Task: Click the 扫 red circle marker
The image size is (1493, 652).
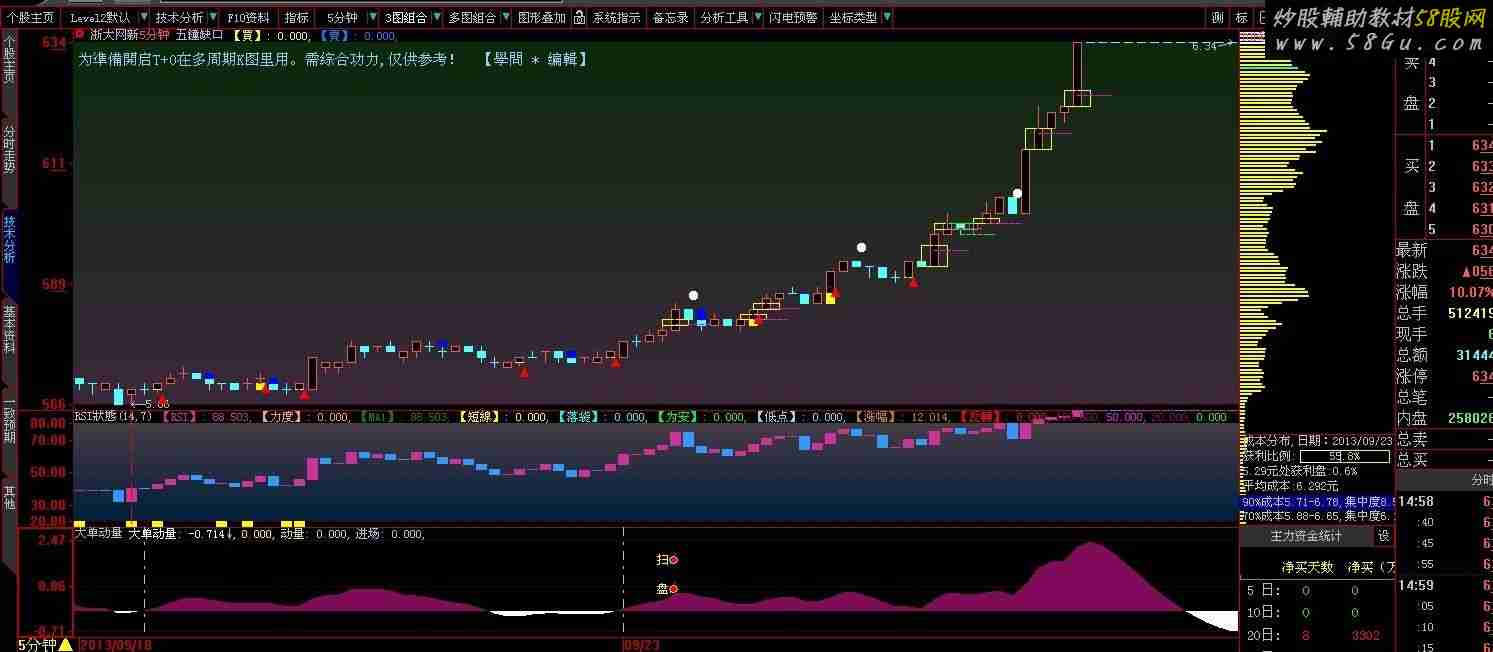Action: (x=673, y=560)
